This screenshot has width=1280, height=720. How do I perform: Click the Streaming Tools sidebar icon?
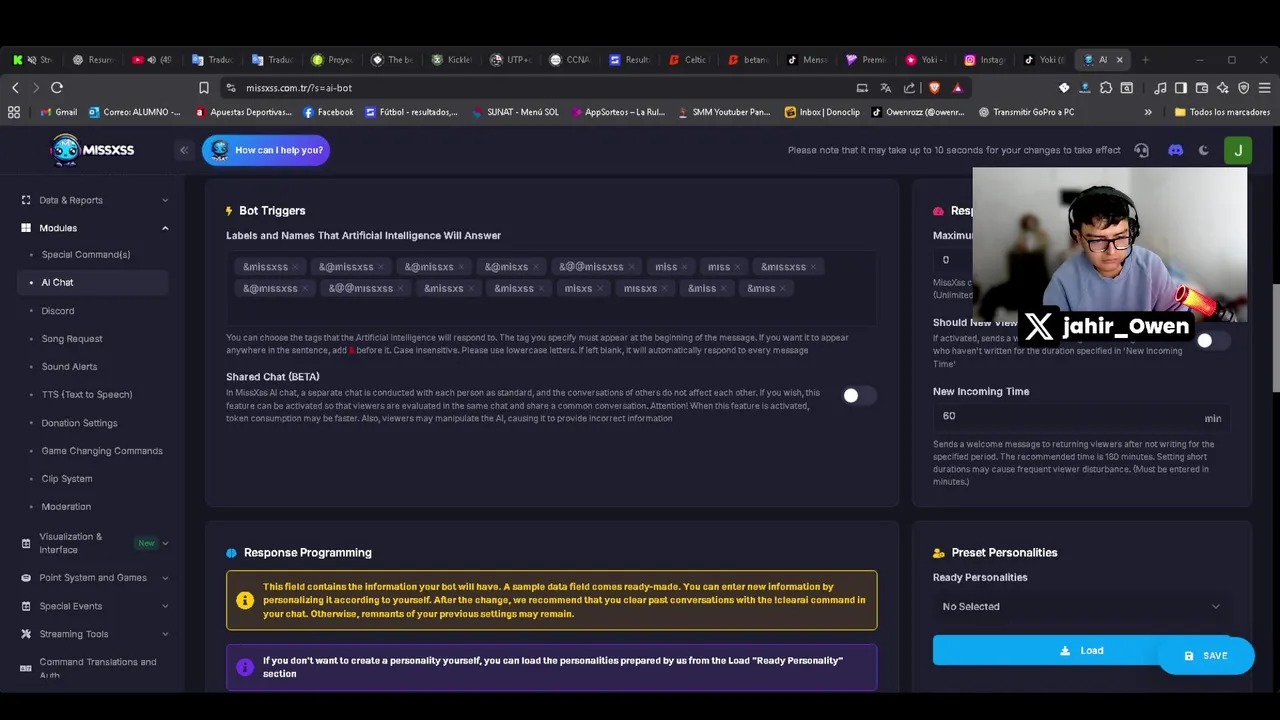26,634
